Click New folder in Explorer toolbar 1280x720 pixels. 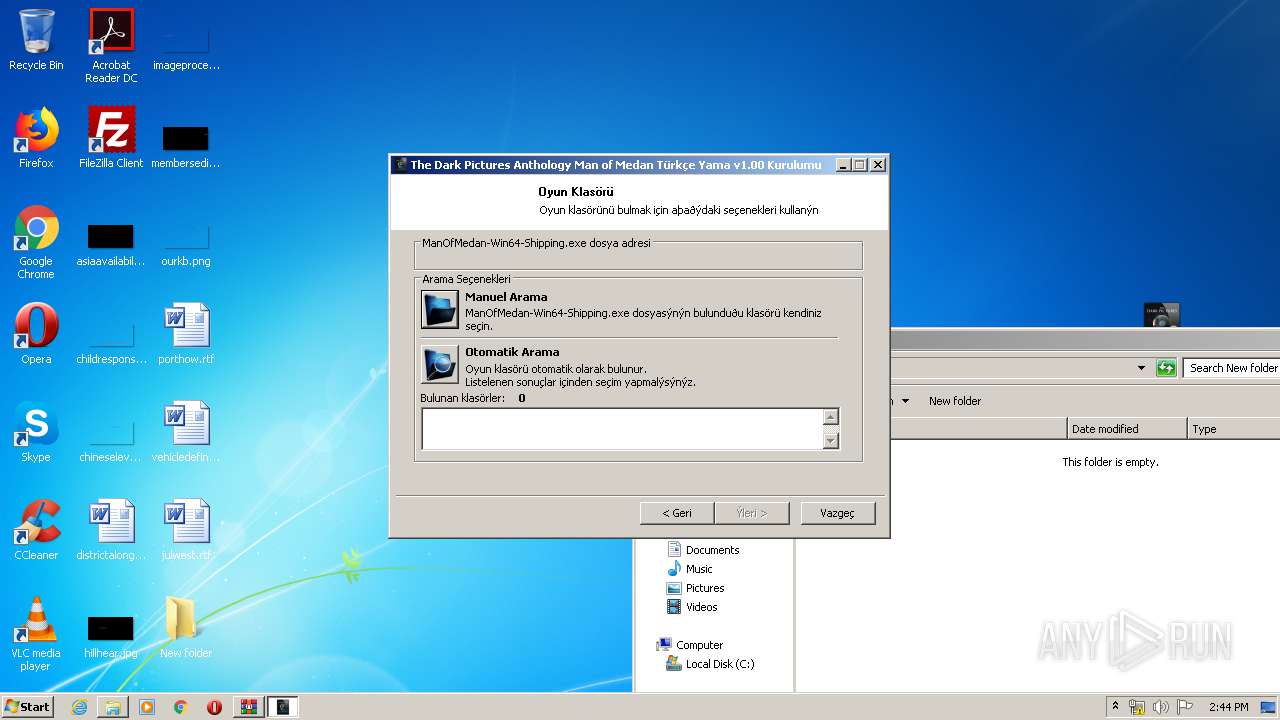tap(955, 401)
